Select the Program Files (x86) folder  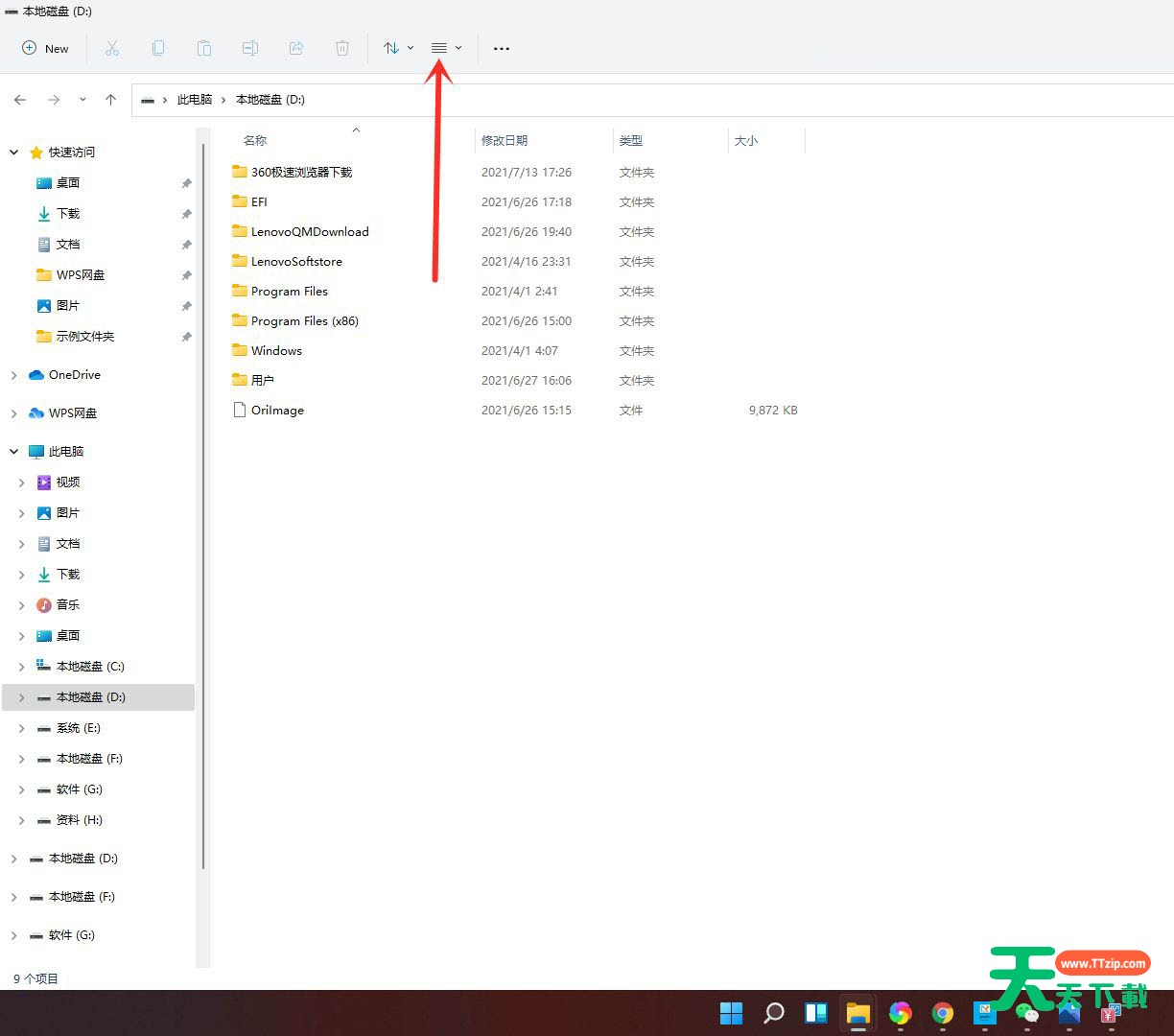click(304, 321)
